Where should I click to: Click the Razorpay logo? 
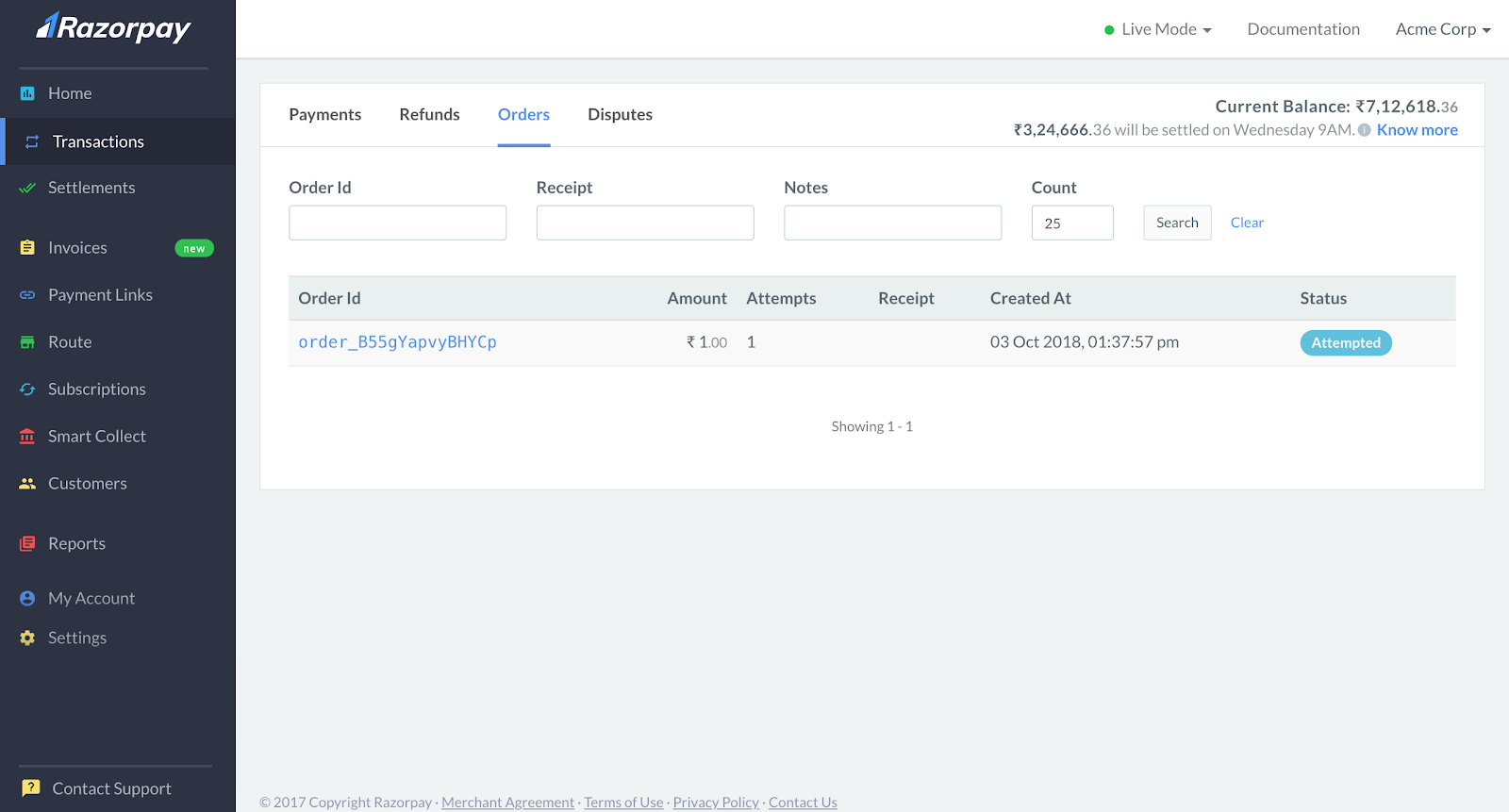[x=113, y=28]
